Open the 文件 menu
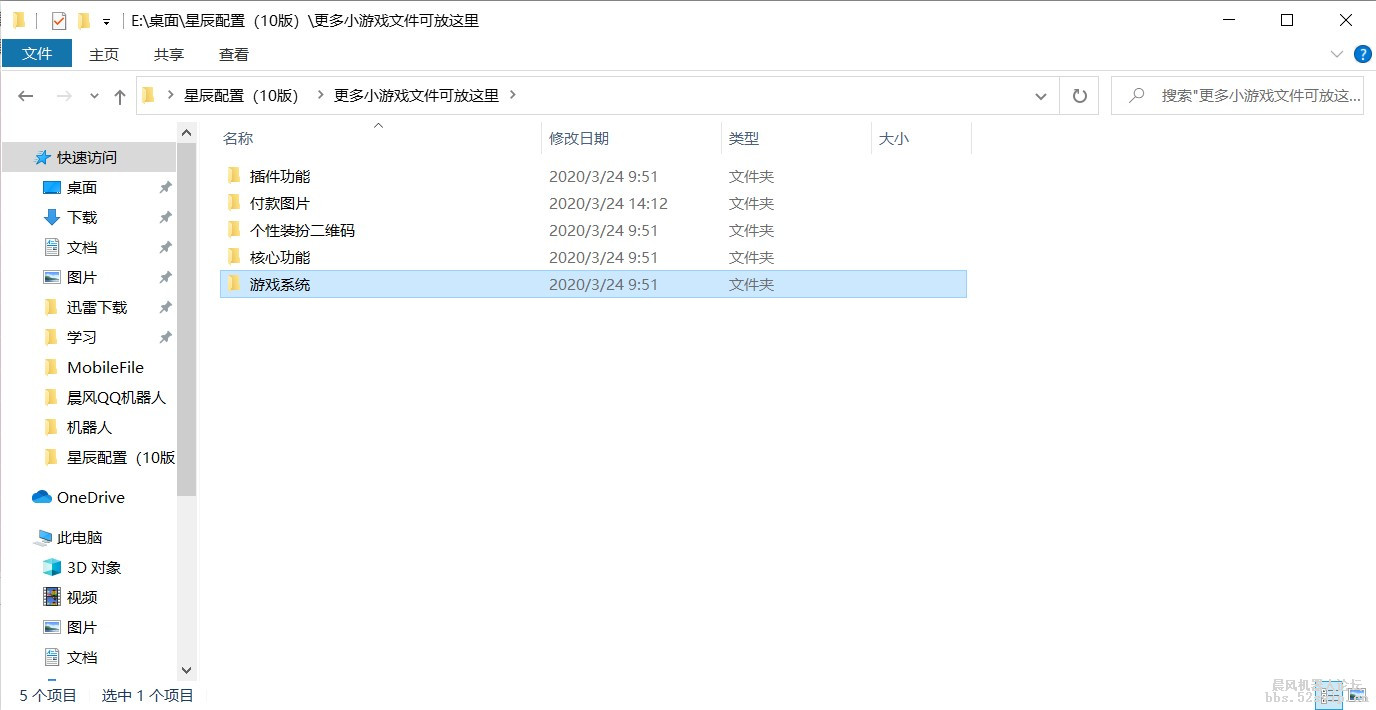Screen dimensions: 1376x710 [37, 53]
